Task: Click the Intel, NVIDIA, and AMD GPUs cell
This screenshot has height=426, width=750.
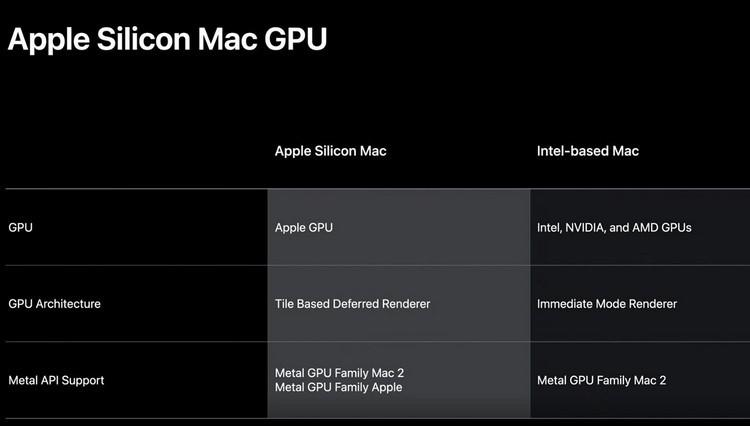Action: pos(614,227)
